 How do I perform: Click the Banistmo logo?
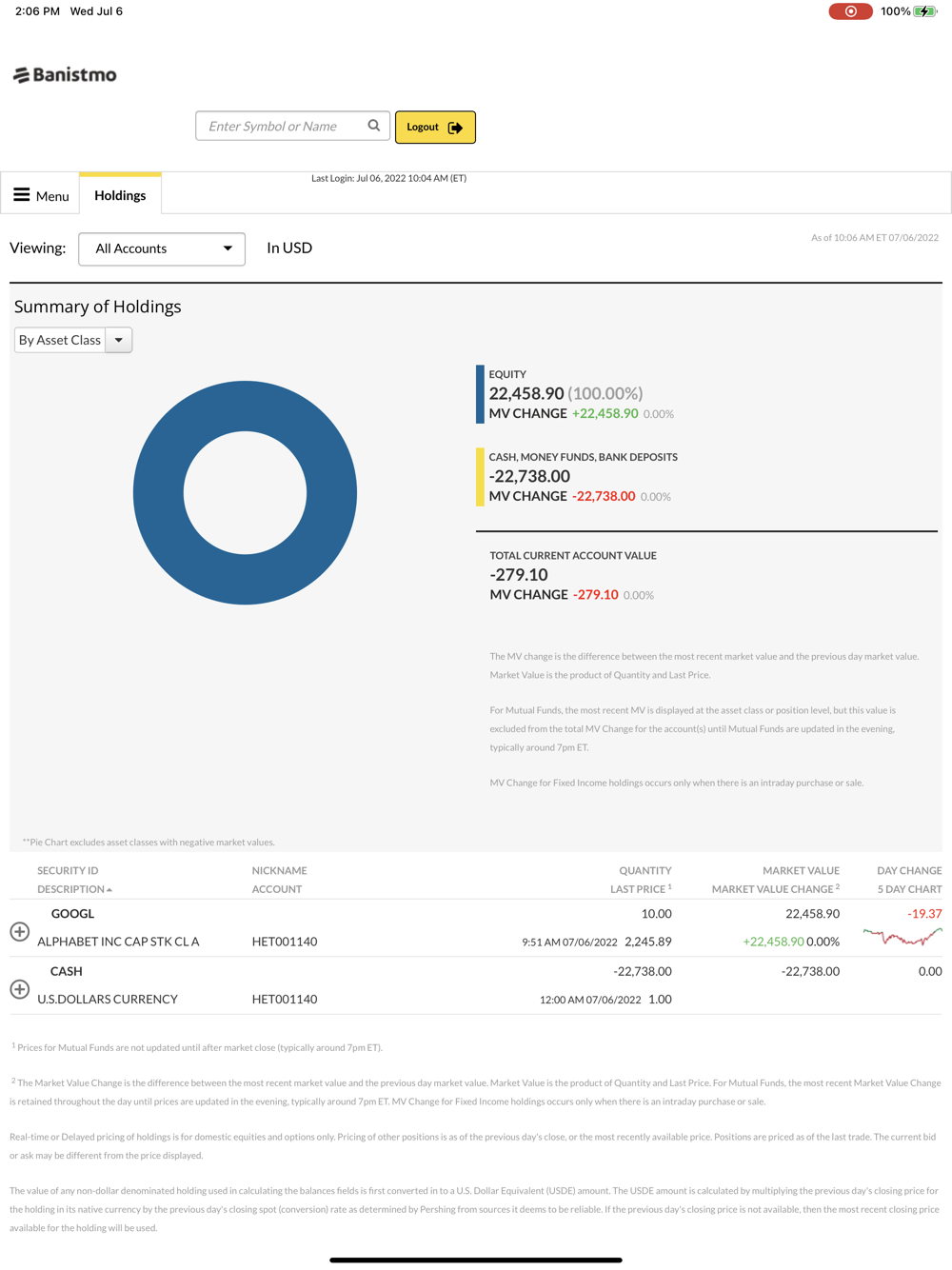tap(65, 74)
